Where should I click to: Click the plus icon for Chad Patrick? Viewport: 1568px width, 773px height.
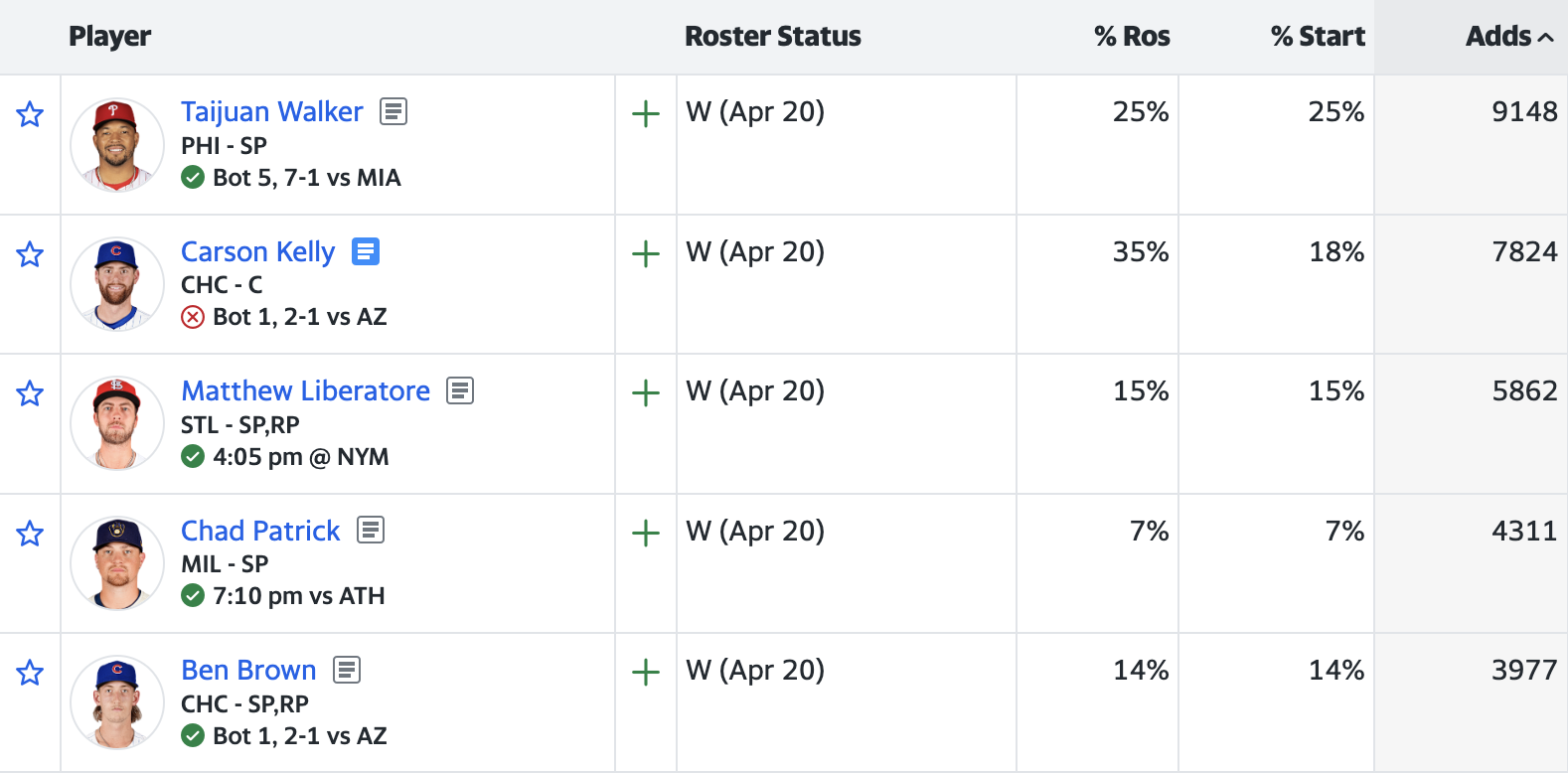646,533
